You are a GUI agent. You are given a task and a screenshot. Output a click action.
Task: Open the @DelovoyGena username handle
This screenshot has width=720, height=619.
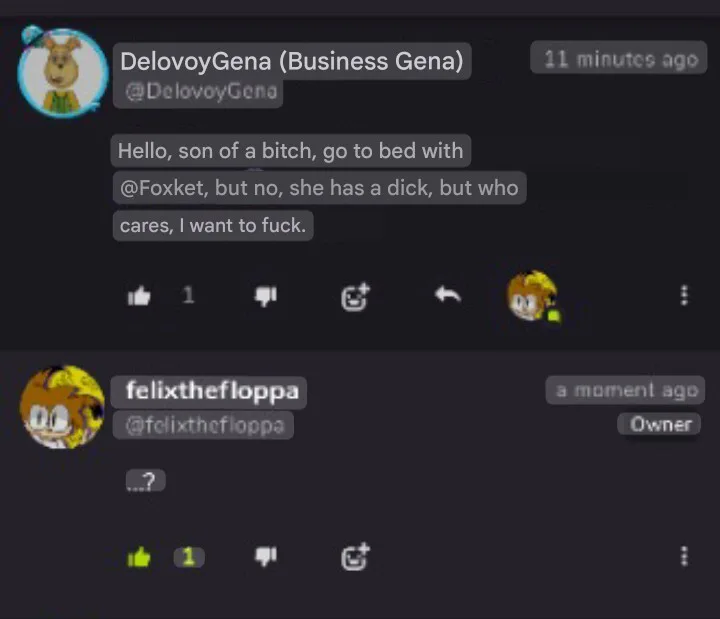202,91
